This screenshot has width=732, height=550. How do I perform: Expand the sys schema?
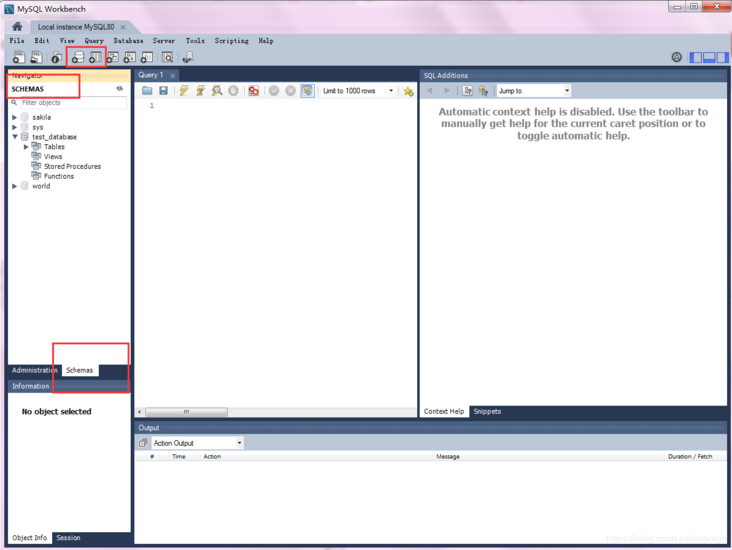pyautogui.click(x=14, y=127)
